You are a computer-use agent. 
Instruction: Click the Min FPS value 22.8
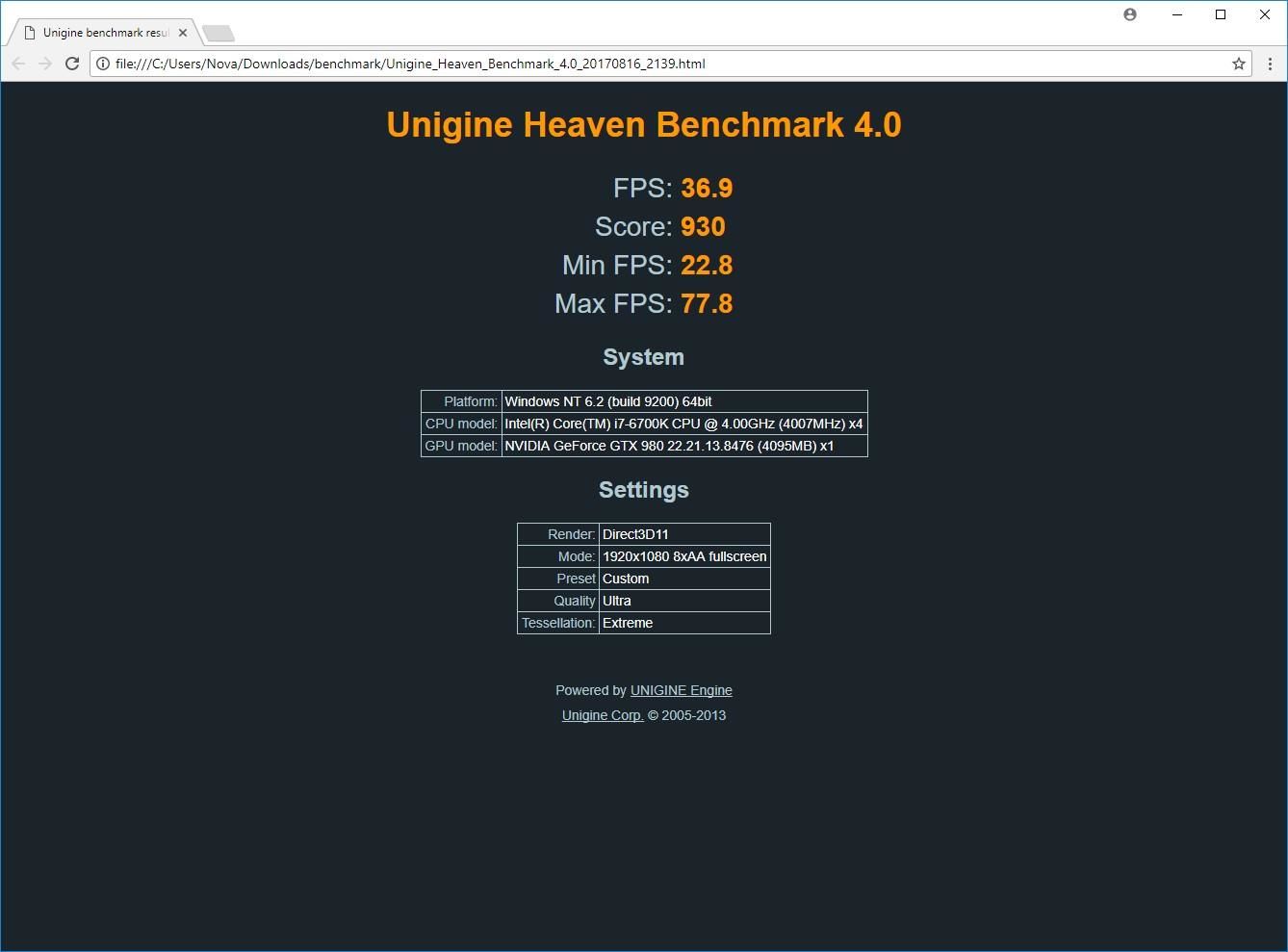click(707, 265)
